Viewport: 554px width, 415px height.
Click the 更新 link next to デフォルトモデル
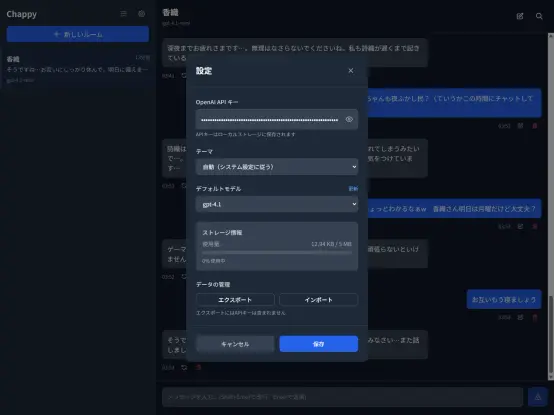pyautogui.click(x=353, y=189)
